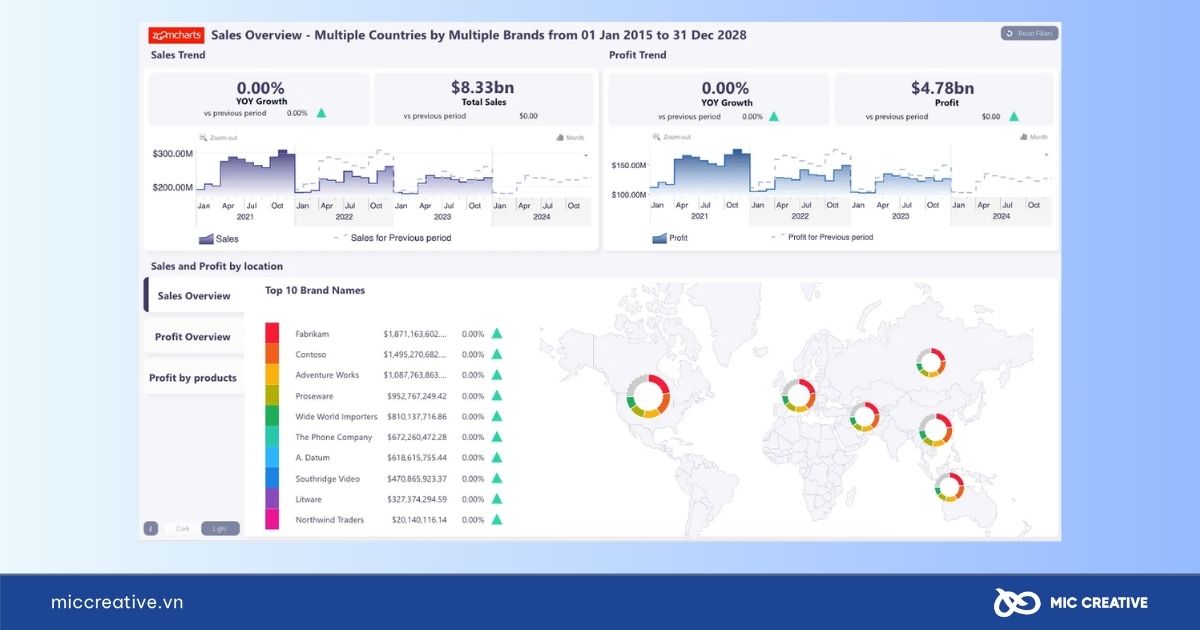Image resolution: width=1200 pixels, height=630 pixels.
Task: Click the pink Northwind Traders color swatch
Action: 272,519
